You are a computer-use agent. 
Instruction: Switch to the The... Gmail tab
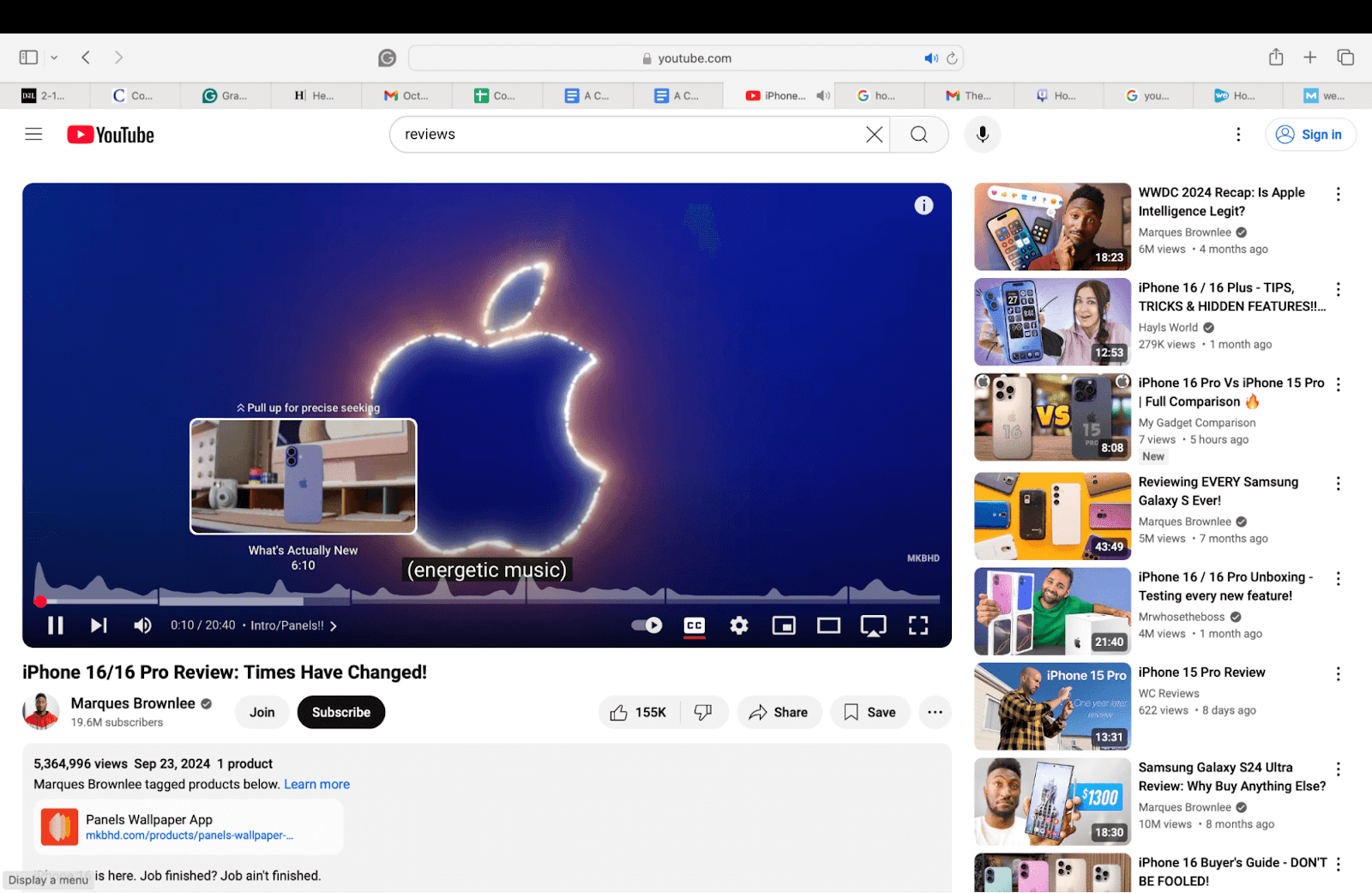969,96
